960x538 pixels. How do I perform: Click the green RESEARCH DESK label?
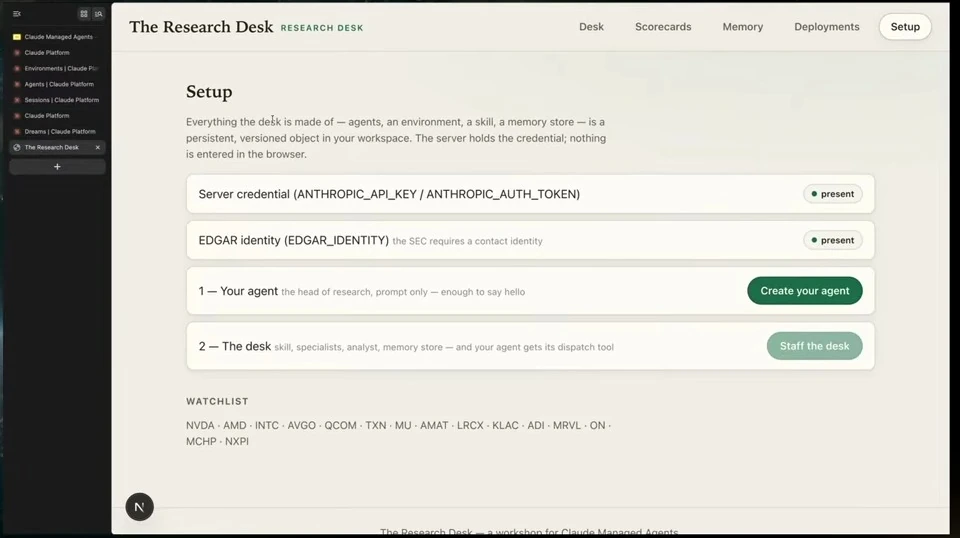pyautogui.click(x=322, y=28)
